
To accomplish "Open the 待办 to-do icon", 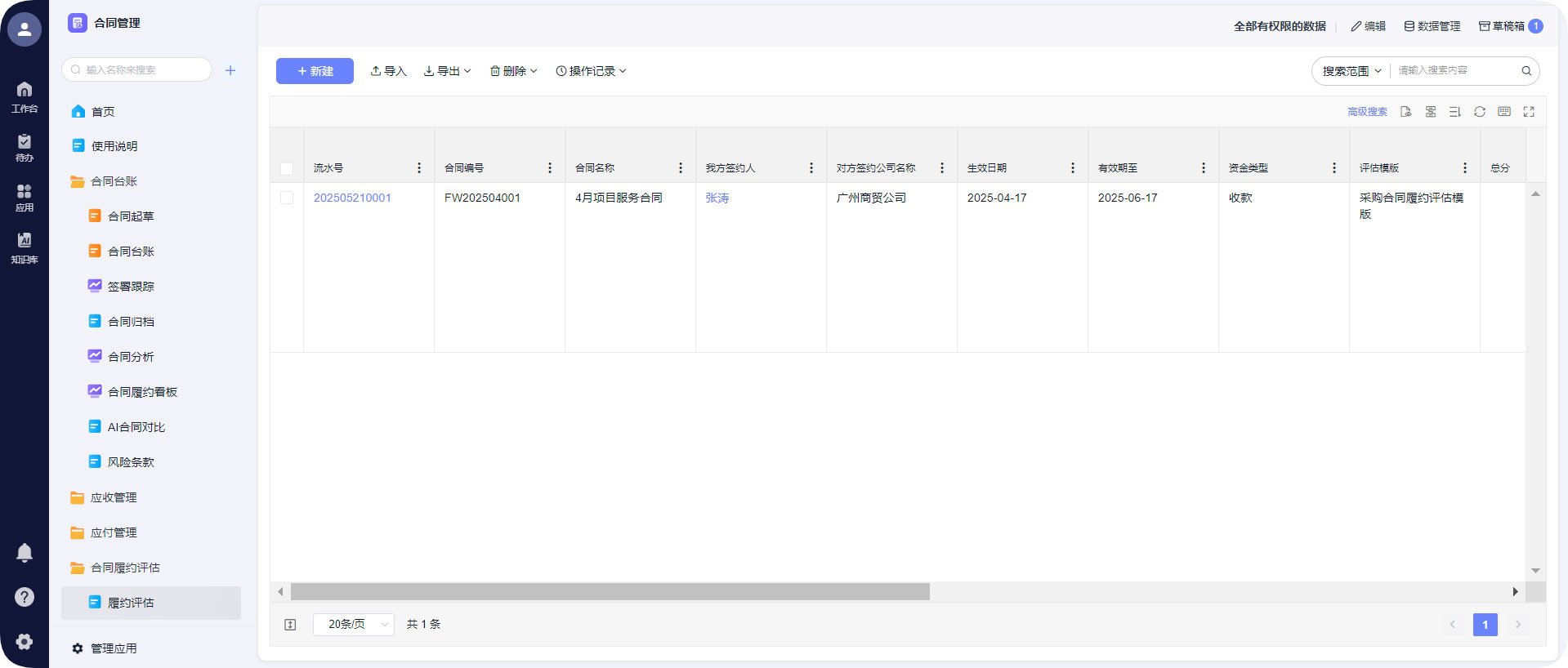I will pos(25,147).
